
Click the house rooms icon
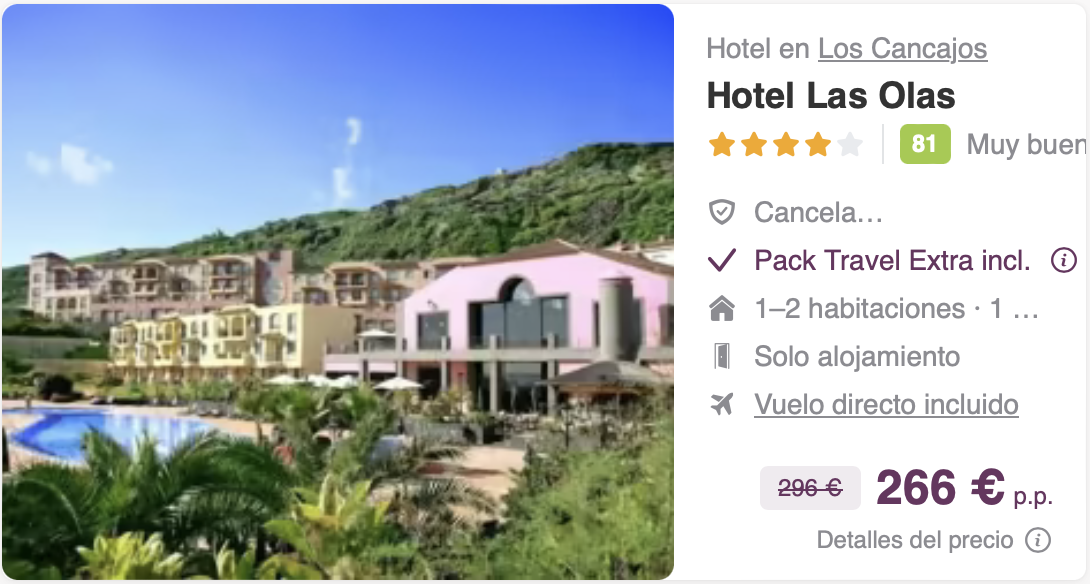722,308
